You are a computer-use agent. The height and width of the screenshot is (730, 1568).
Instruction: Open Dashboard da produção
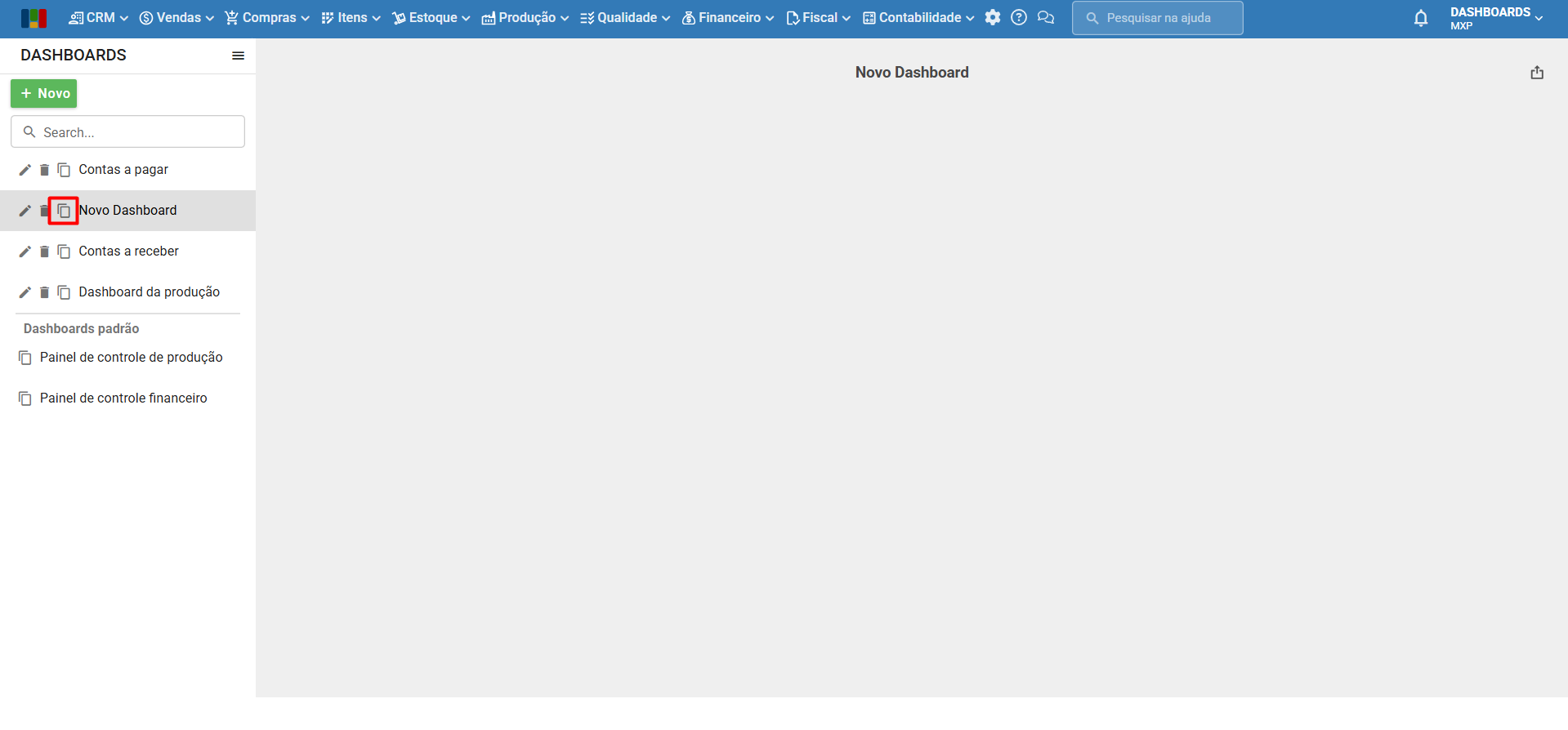coord(149,292)
